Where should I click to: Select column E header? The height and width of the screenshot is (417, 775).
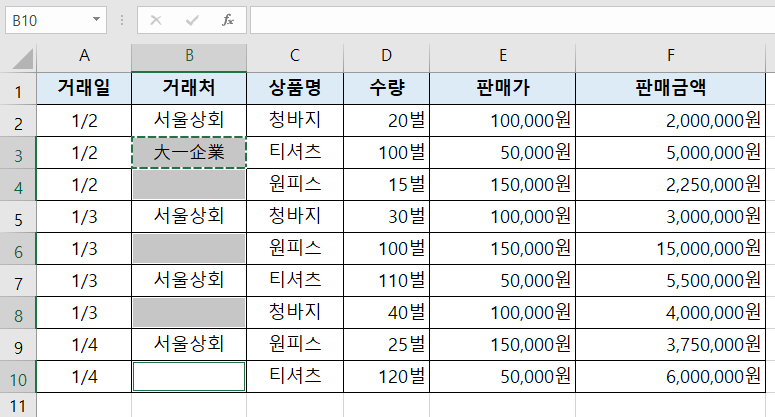(503, 56)
